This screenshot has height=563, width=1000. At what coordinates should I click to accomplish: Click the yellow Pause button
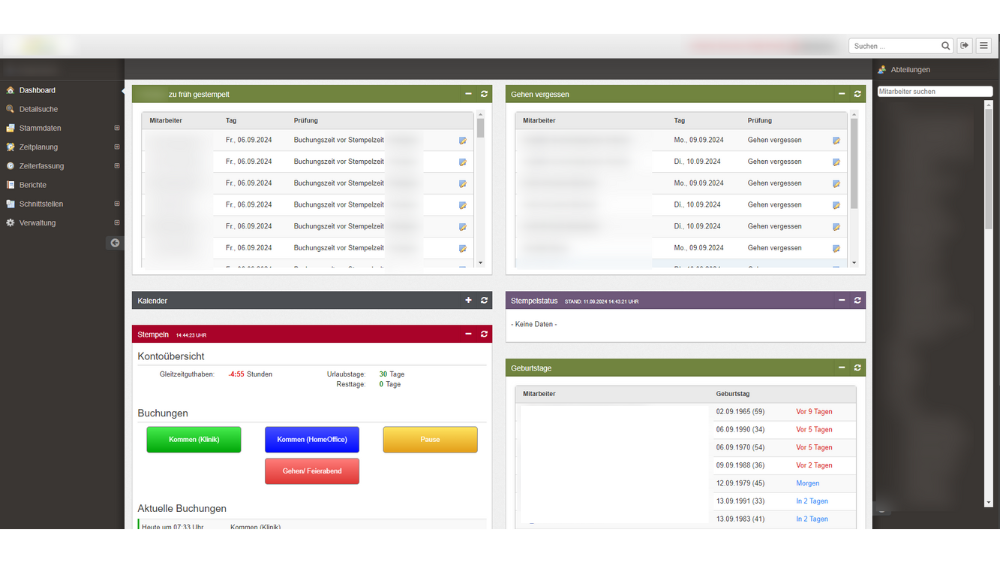[430, 439]
